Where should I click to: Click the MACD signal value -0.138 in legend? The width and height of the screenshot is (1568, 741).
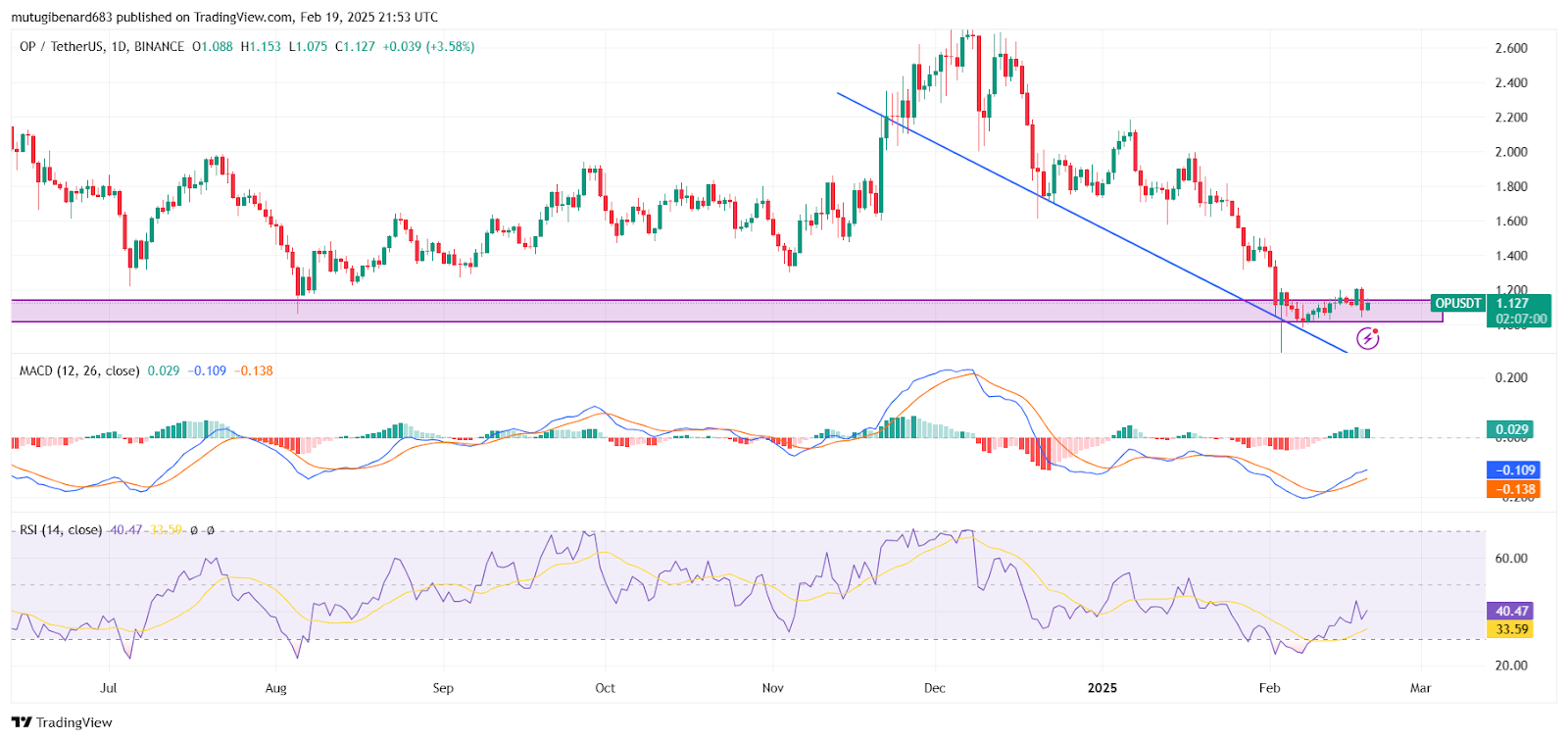(254, 370)
